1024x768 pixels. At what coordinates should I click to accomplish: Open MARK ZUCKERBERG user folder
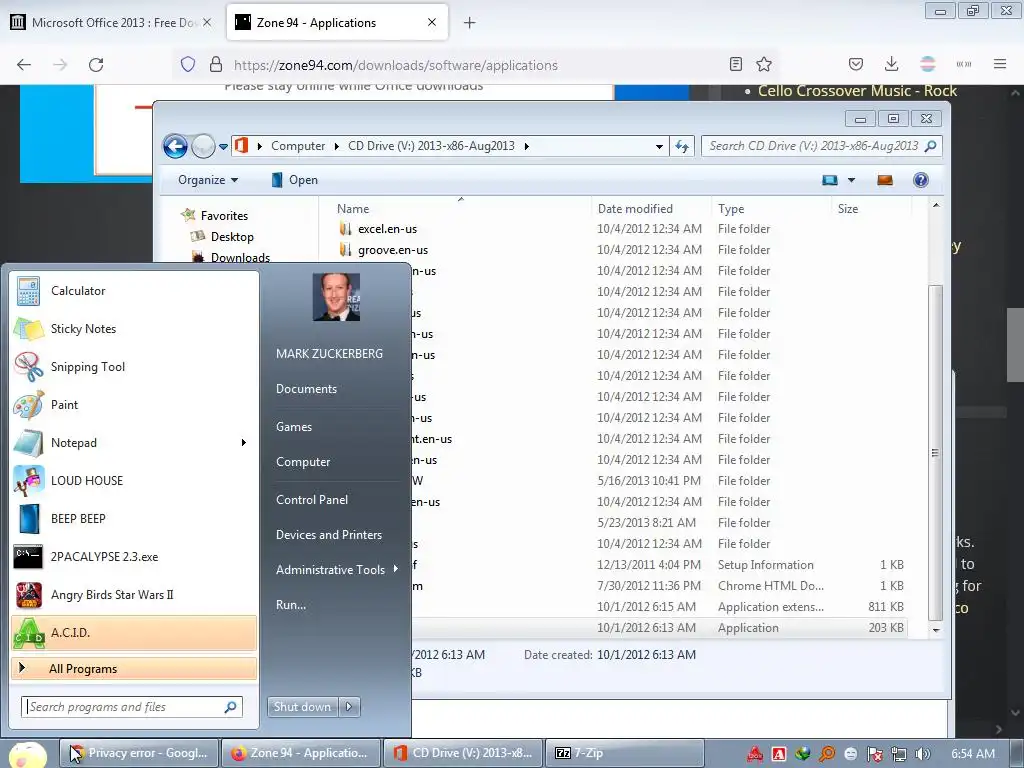pos(329,353)
